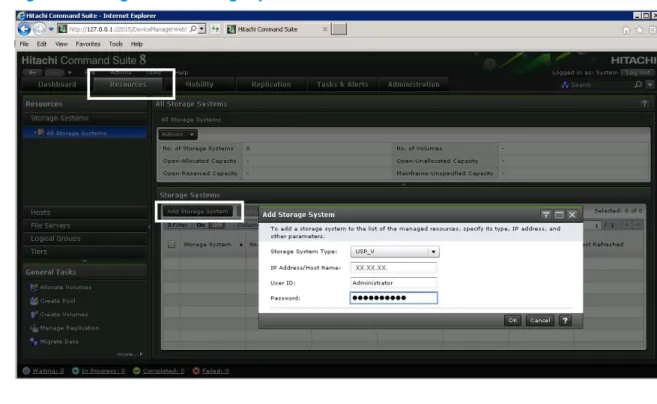
Task: Click Cancel in Add Storage System dialog
Action: 540,320
